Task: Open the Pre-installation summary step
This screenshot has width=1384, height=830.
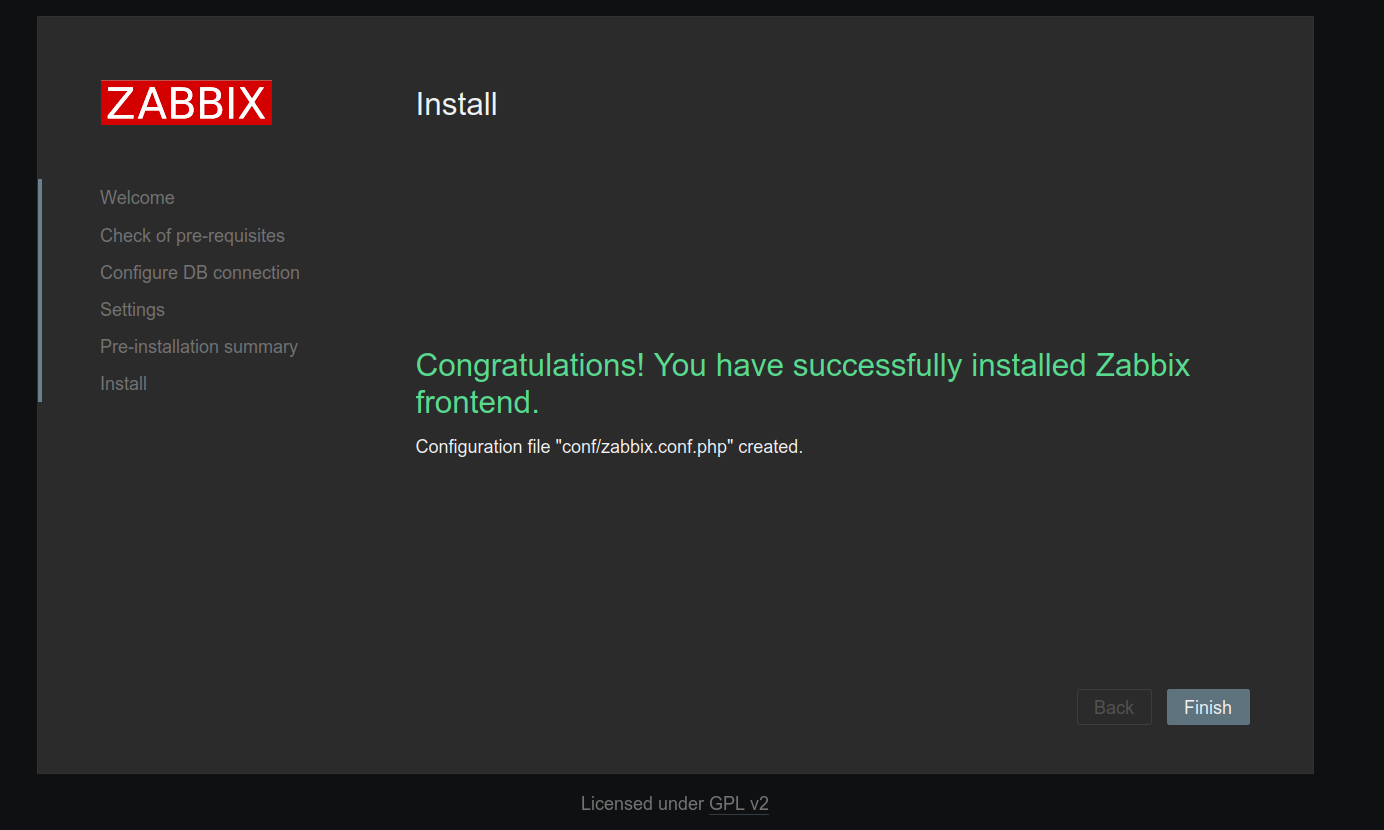Action: (199, 346)
